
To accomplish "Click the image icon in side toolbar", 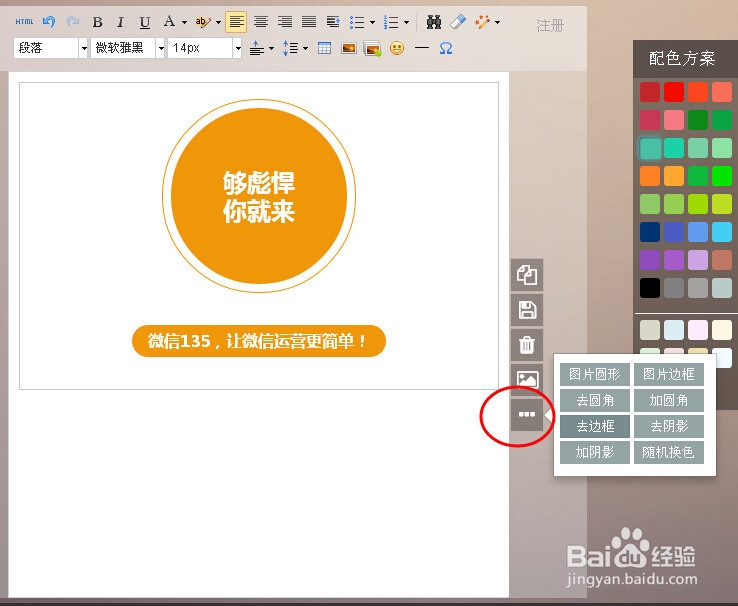I will [x=527, y=379].
